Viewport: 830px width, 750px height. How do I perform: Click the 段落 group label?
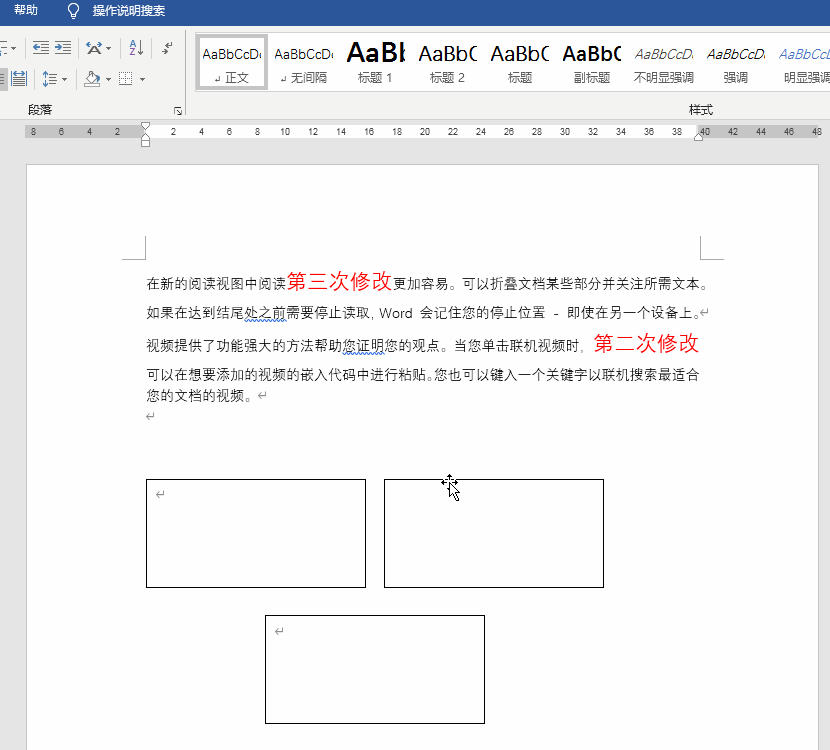[x=40, y=110]
